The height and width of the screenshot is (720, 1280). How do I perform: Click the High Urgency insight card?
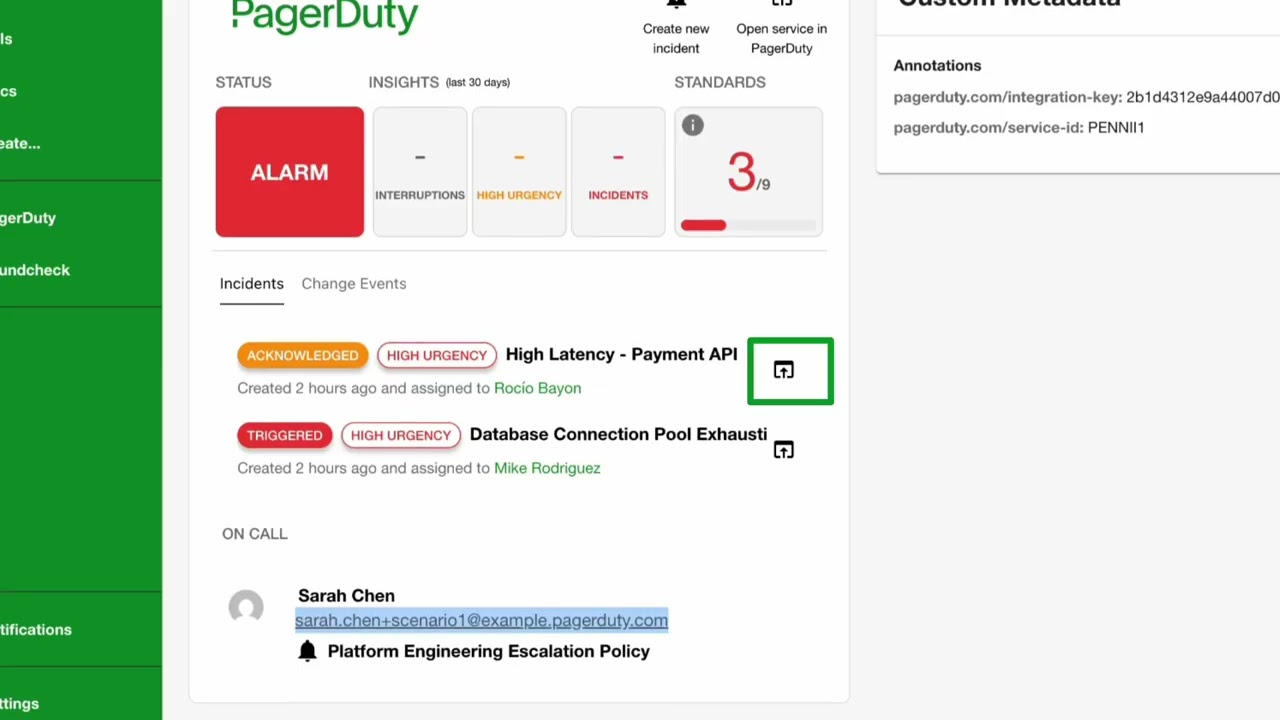pyautogui.click(x=519, y=172)
